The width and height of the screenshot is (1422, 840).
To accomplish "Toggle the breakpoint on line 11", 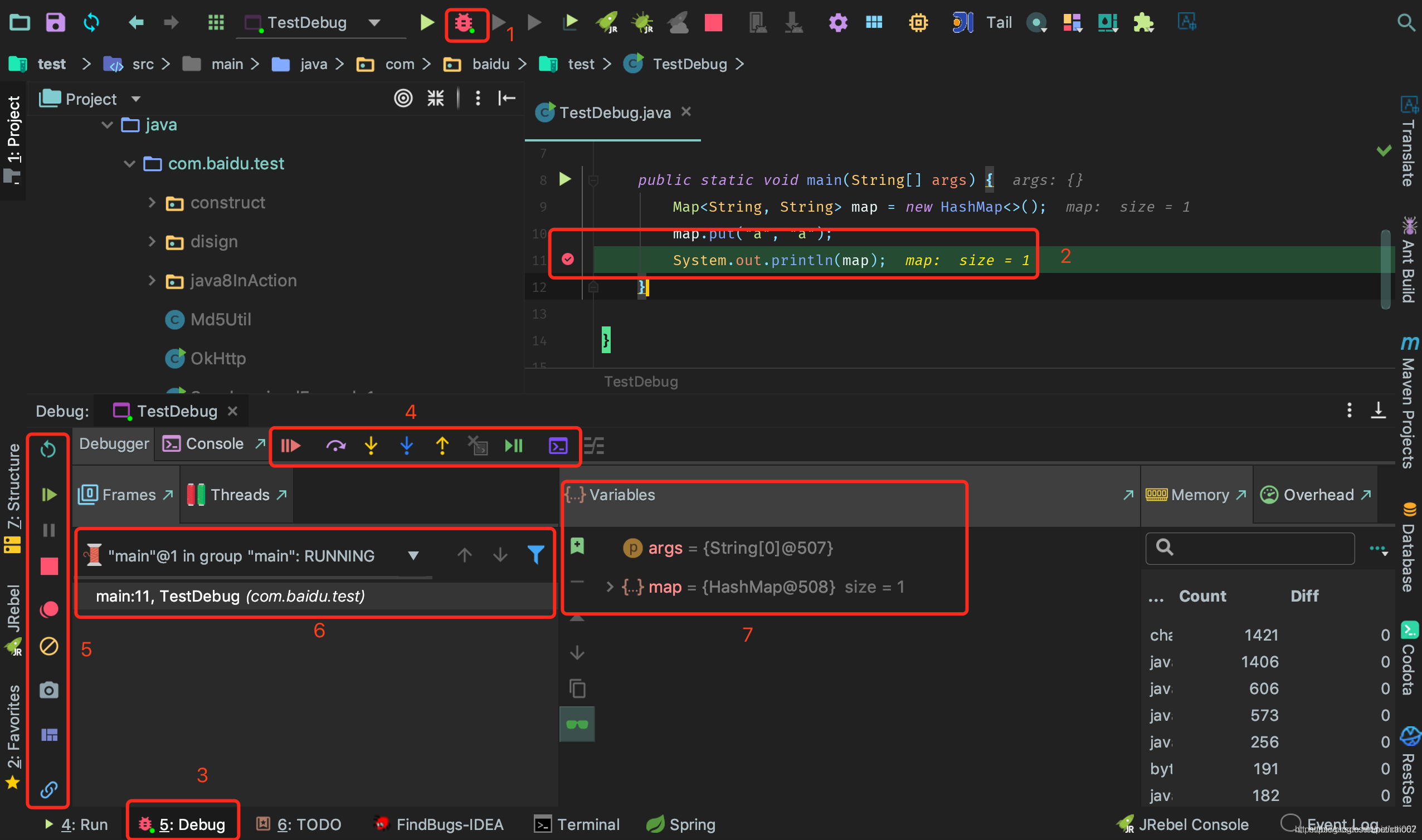I will click(x=567, y=259).
